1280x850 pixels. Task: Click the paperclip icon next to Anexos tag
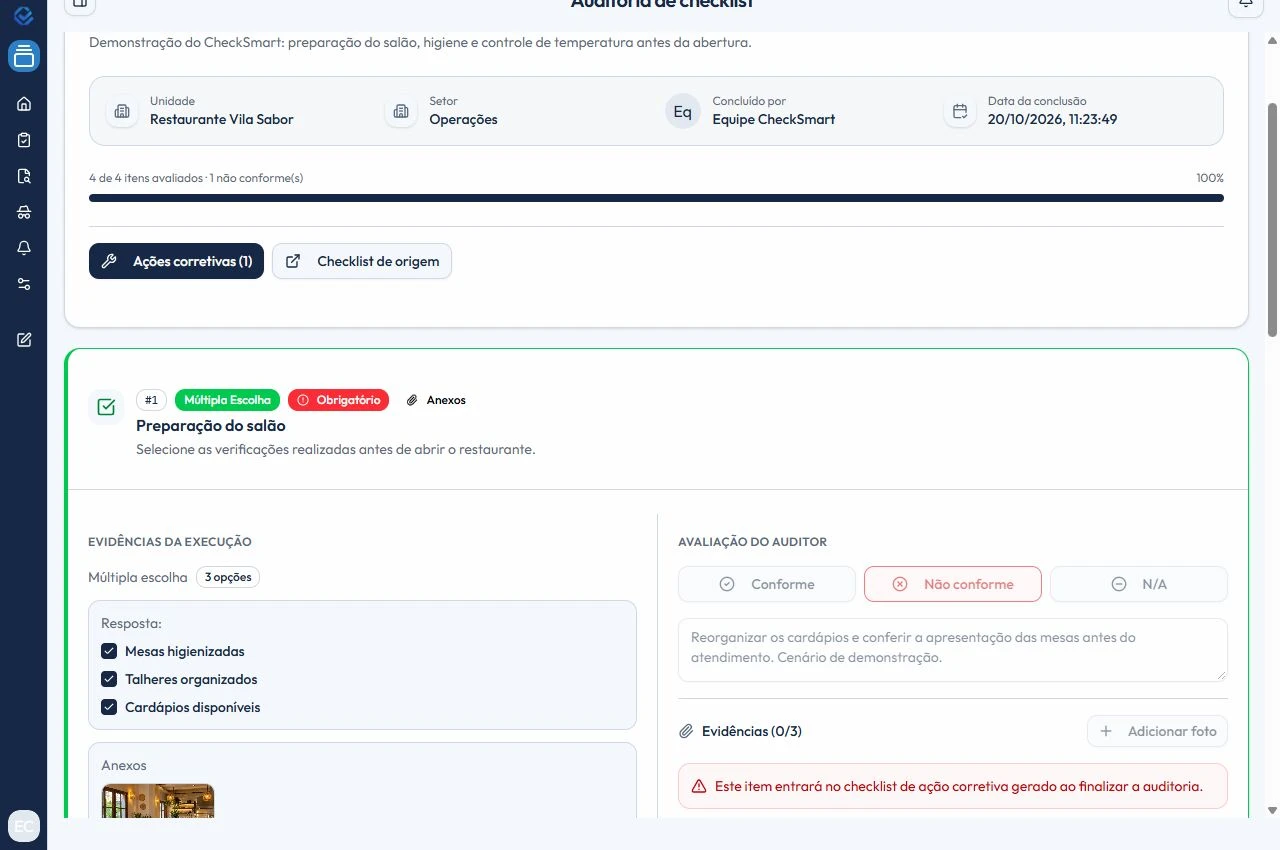(x=412, y=400)
